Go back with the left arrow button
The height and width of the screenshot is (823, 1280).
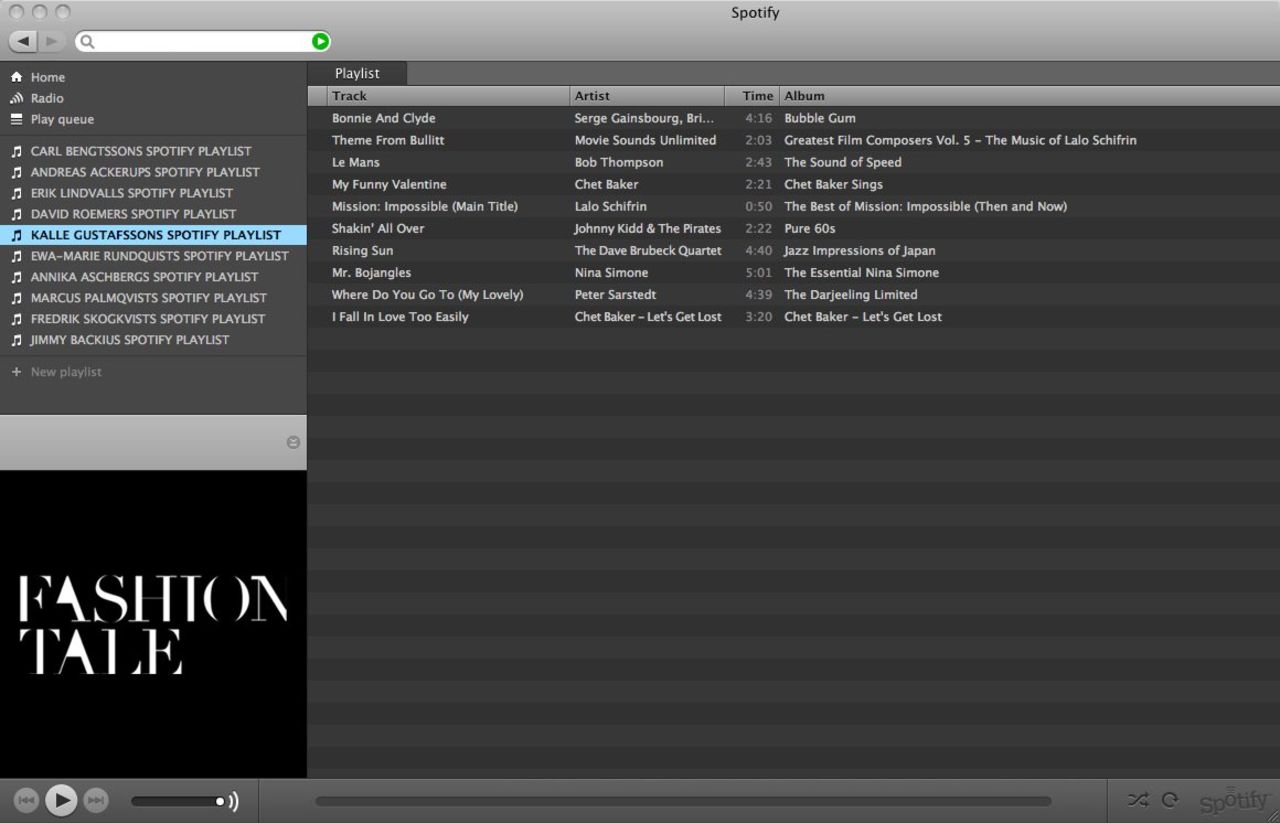(x=23, y=41)
